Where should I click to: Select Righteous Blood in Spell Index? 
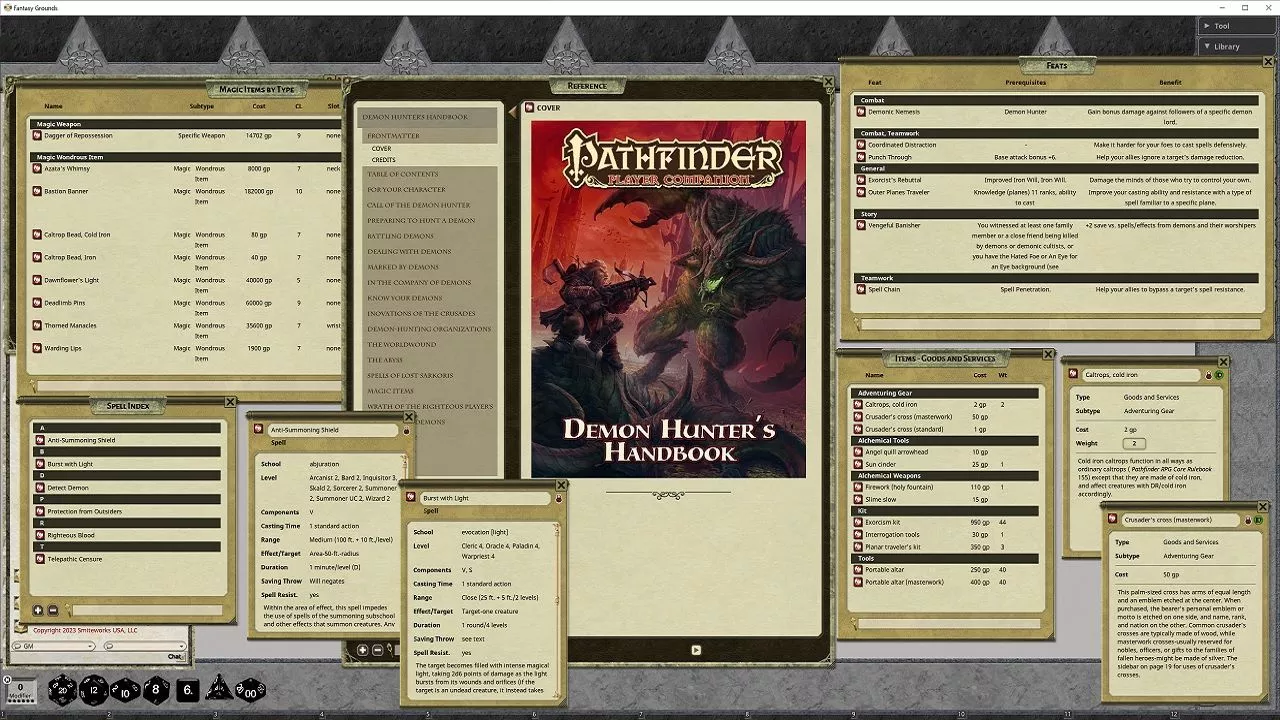tap(71, 535)
